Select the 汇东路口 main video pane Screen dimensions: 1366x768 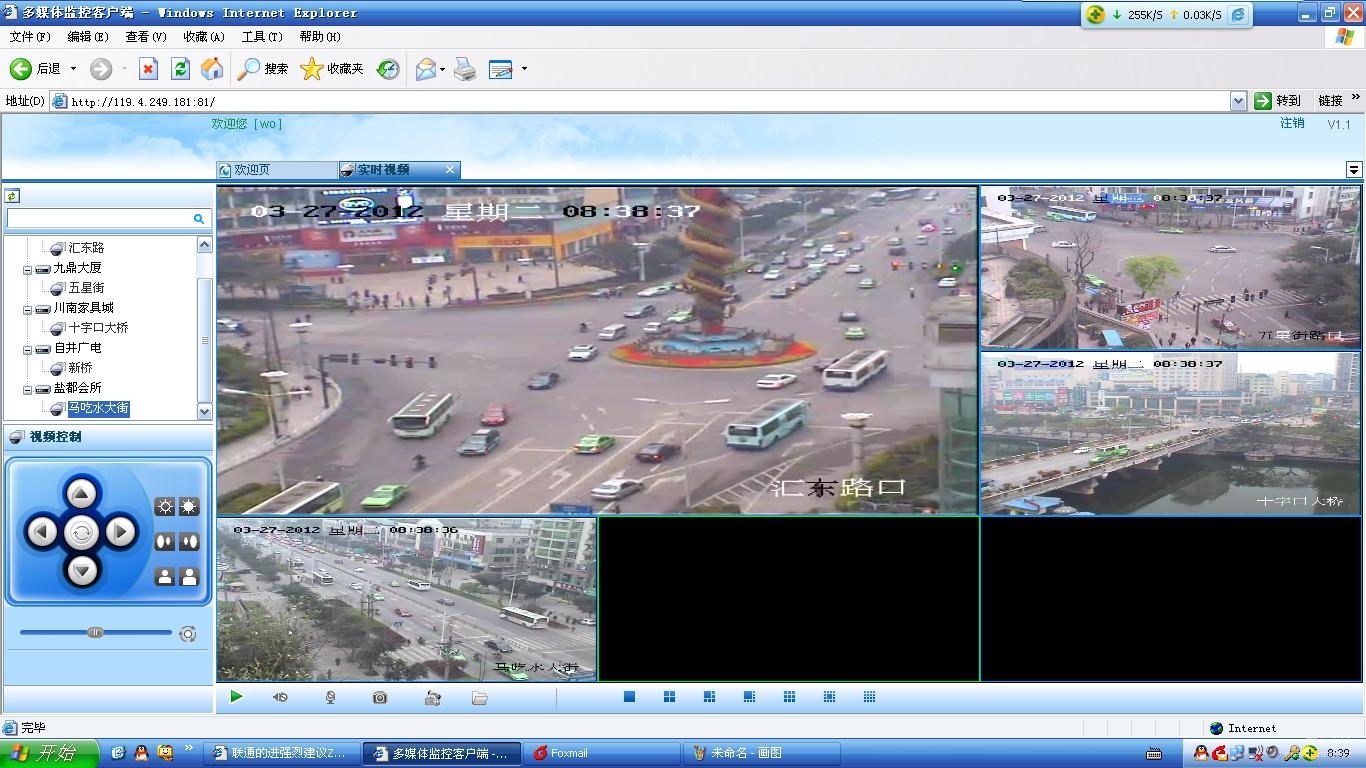597,350
